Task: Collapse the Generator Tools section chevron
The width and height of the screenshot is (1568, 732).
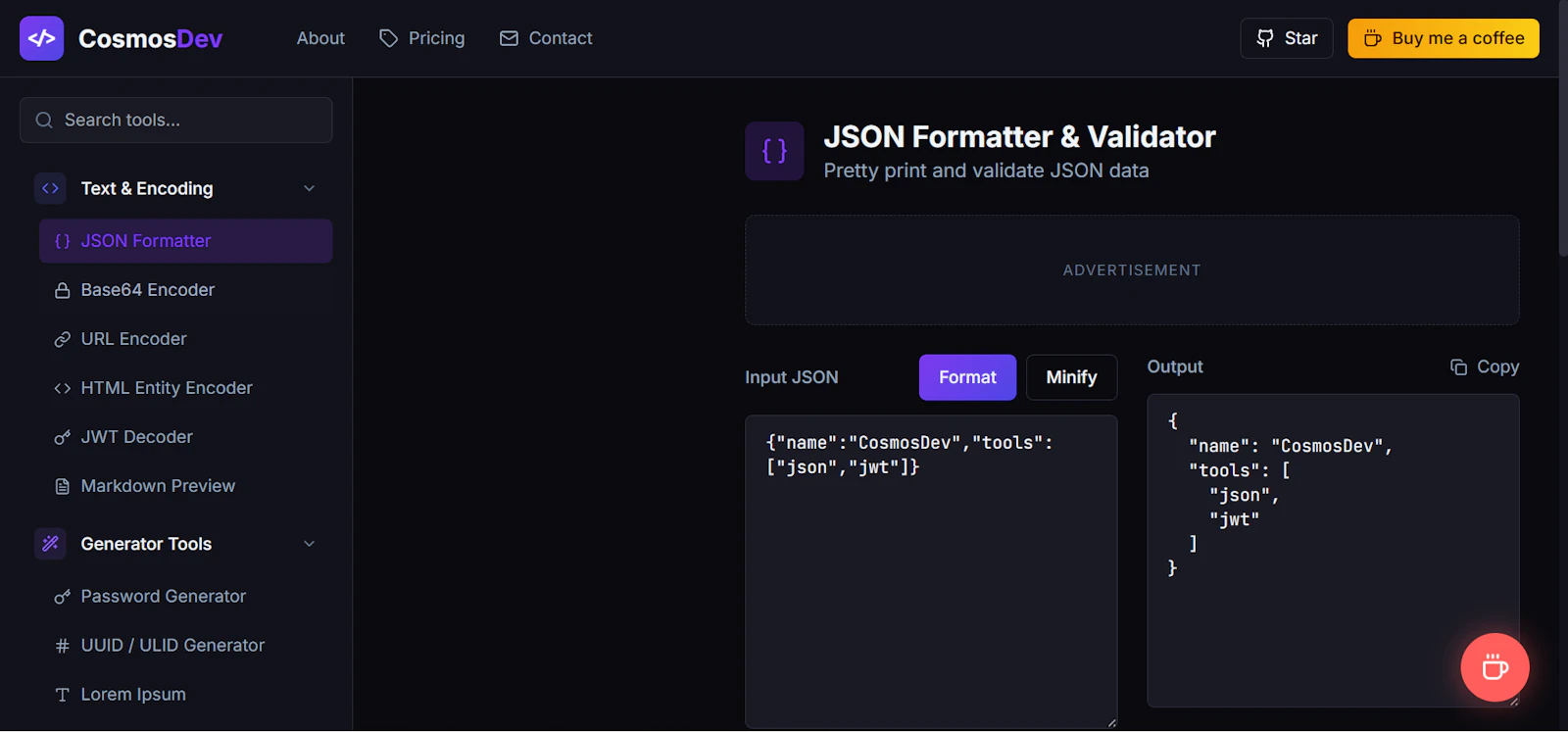Action: pyautogui.click(x=309, y=544)
